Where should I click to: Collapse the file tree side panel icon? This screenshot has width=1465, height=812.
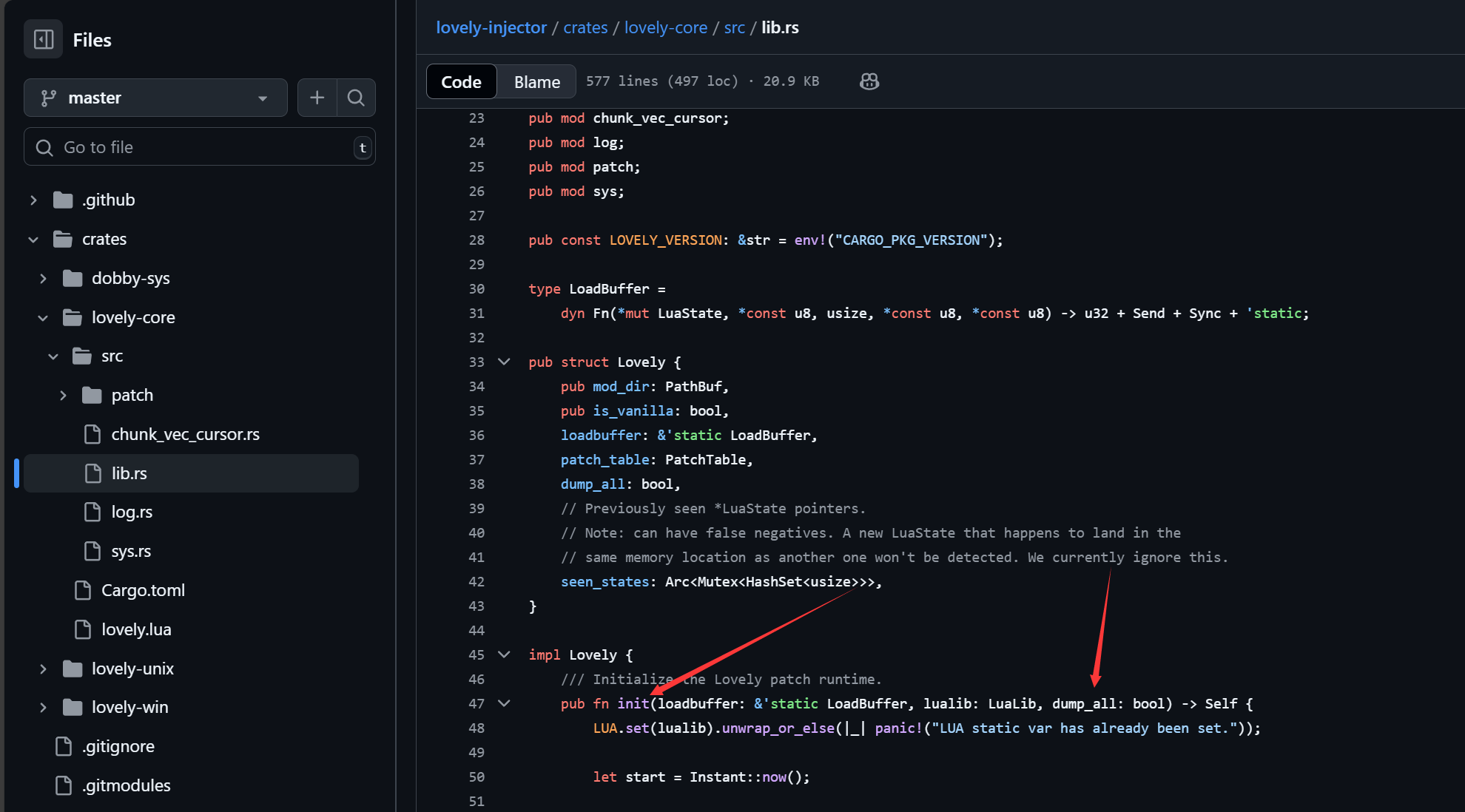43,39
